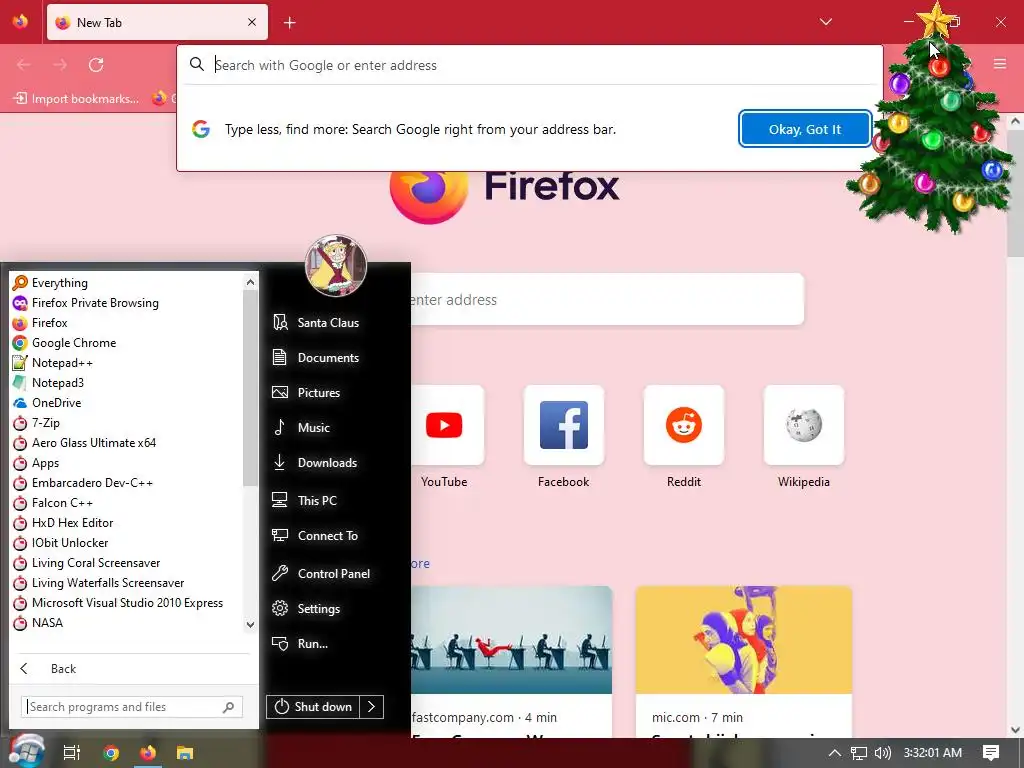1024x768 pixels.
Task: Click Okay, Got It button
Action: coord(805,129)
